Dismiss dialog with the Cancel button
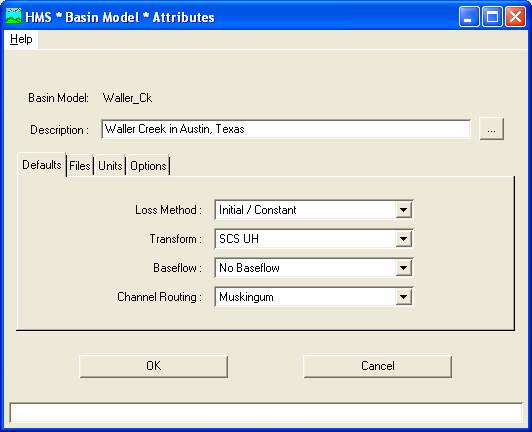 [x=378, y=366]
